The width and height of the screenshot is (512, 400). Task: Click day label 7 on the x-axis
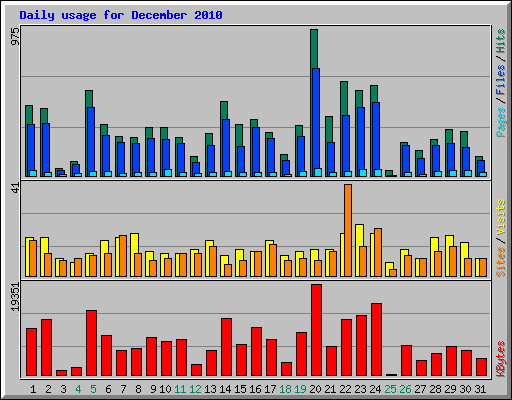point(123,389)
